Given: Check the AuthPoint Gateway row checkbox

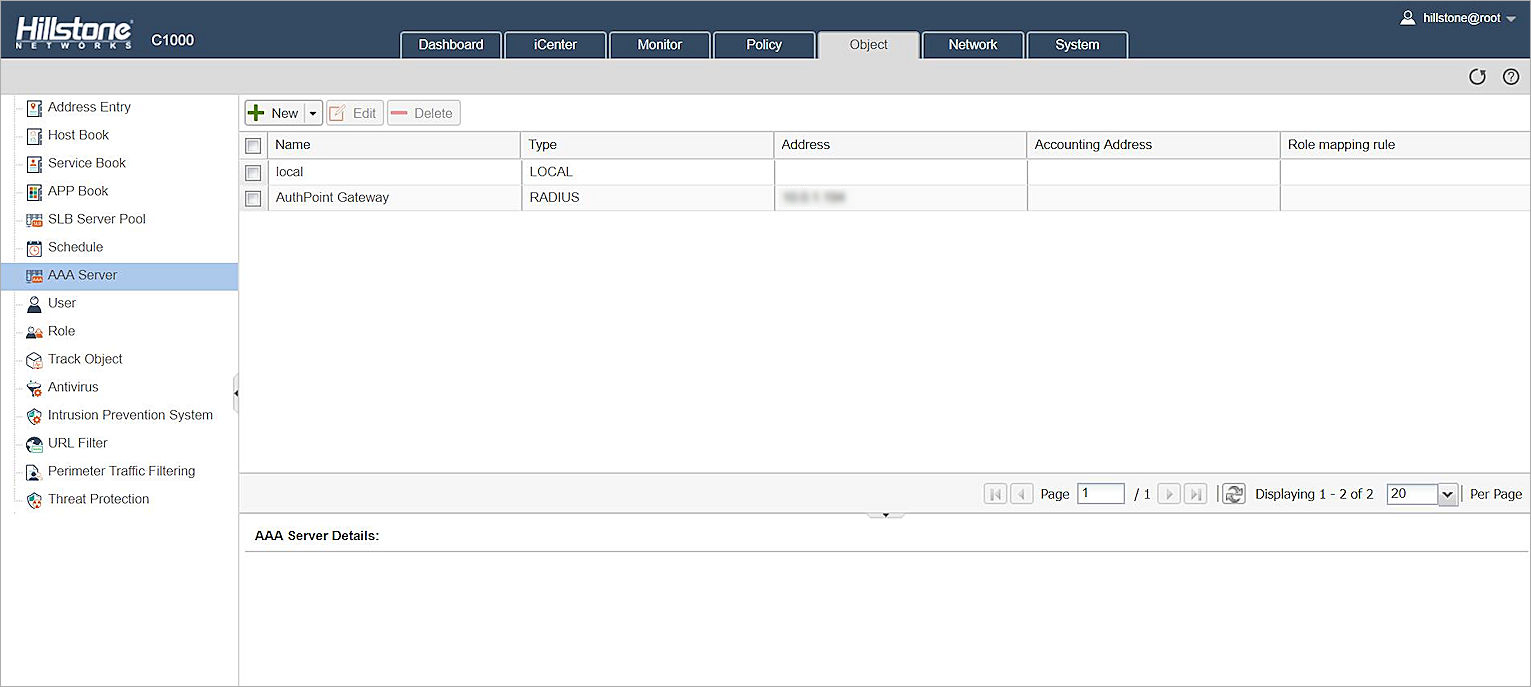Looking at the screenshot, I should (x=253, y=197).
